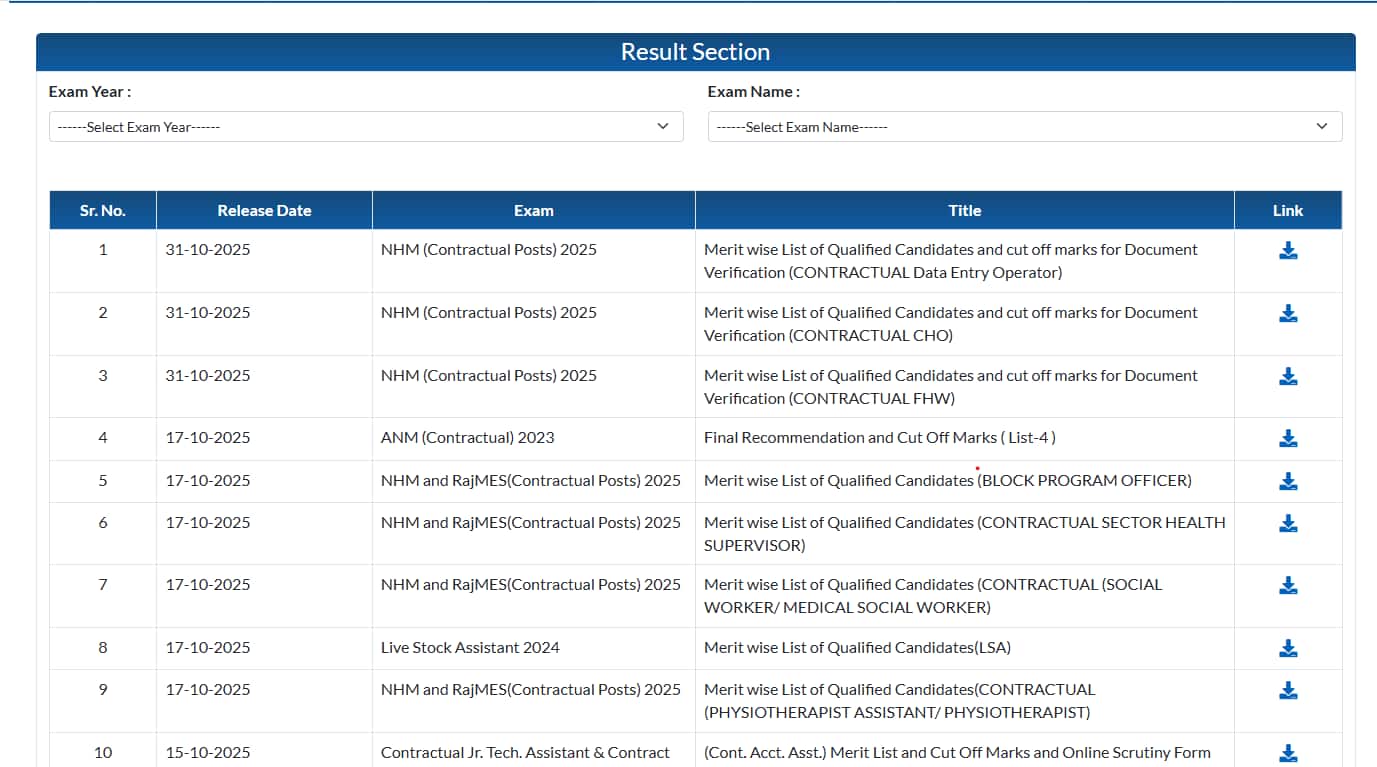
Task: Click the Exam column header
Action: point(533,211)
